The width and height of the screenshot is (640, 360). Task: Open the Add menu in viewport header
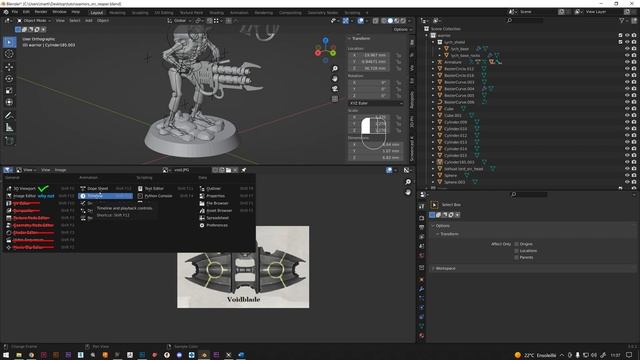tap(89, 20)
